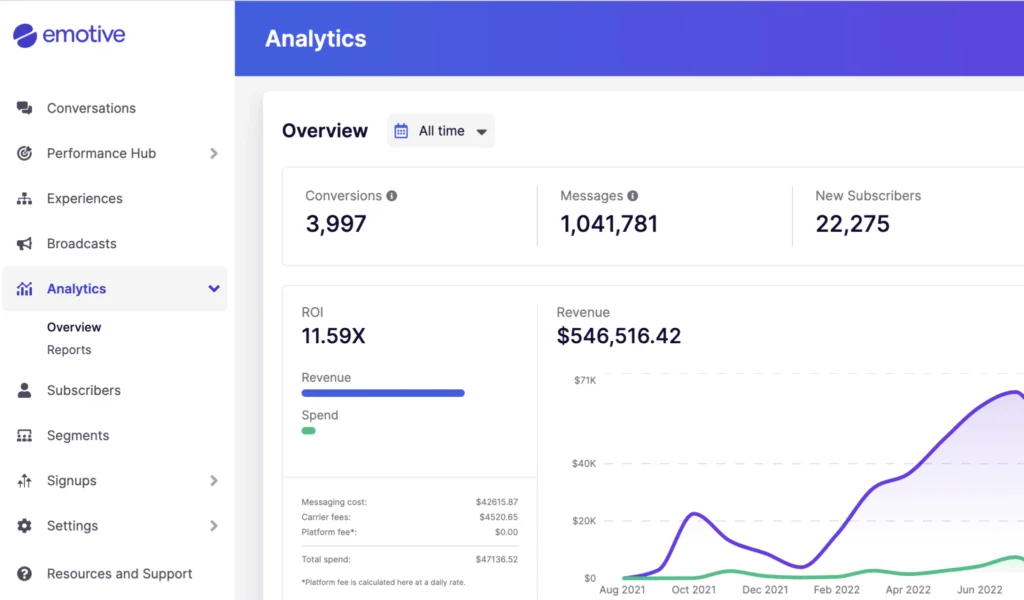
Task: Click the Performance Hub label
Action: tap(101, 153)
